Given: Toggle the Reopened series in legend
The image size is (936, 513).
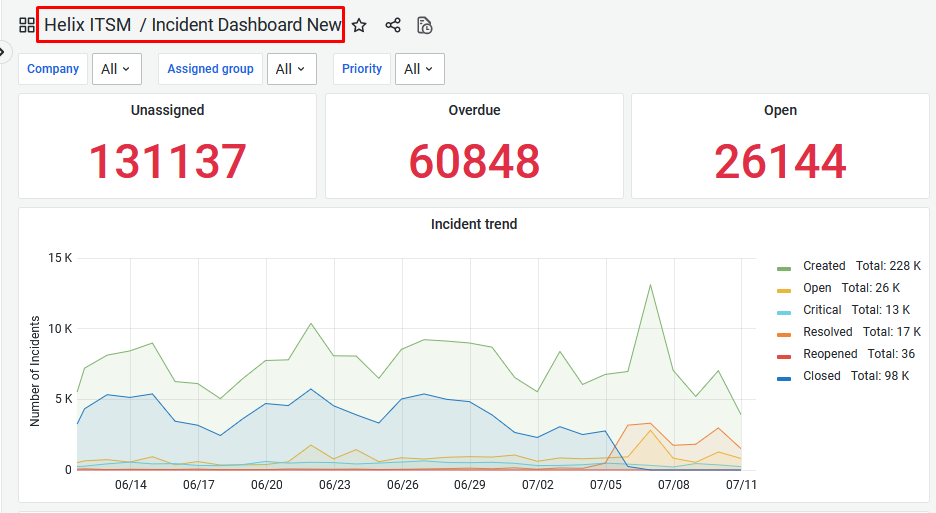Looking at the screenshot, I should pos(830,354).
